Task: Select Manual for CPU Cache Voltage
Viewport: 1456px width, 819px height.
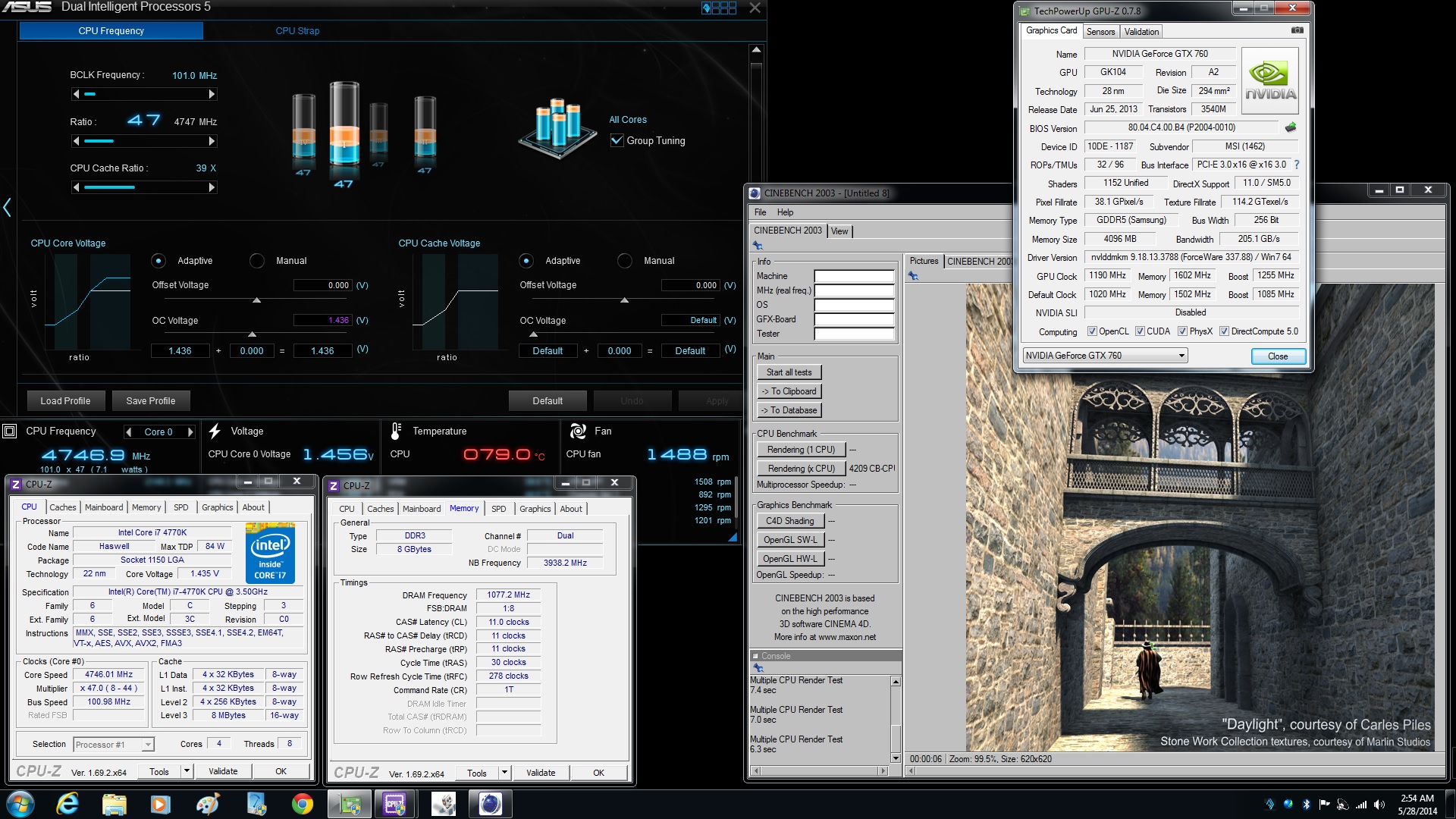Action: [625, 261]
